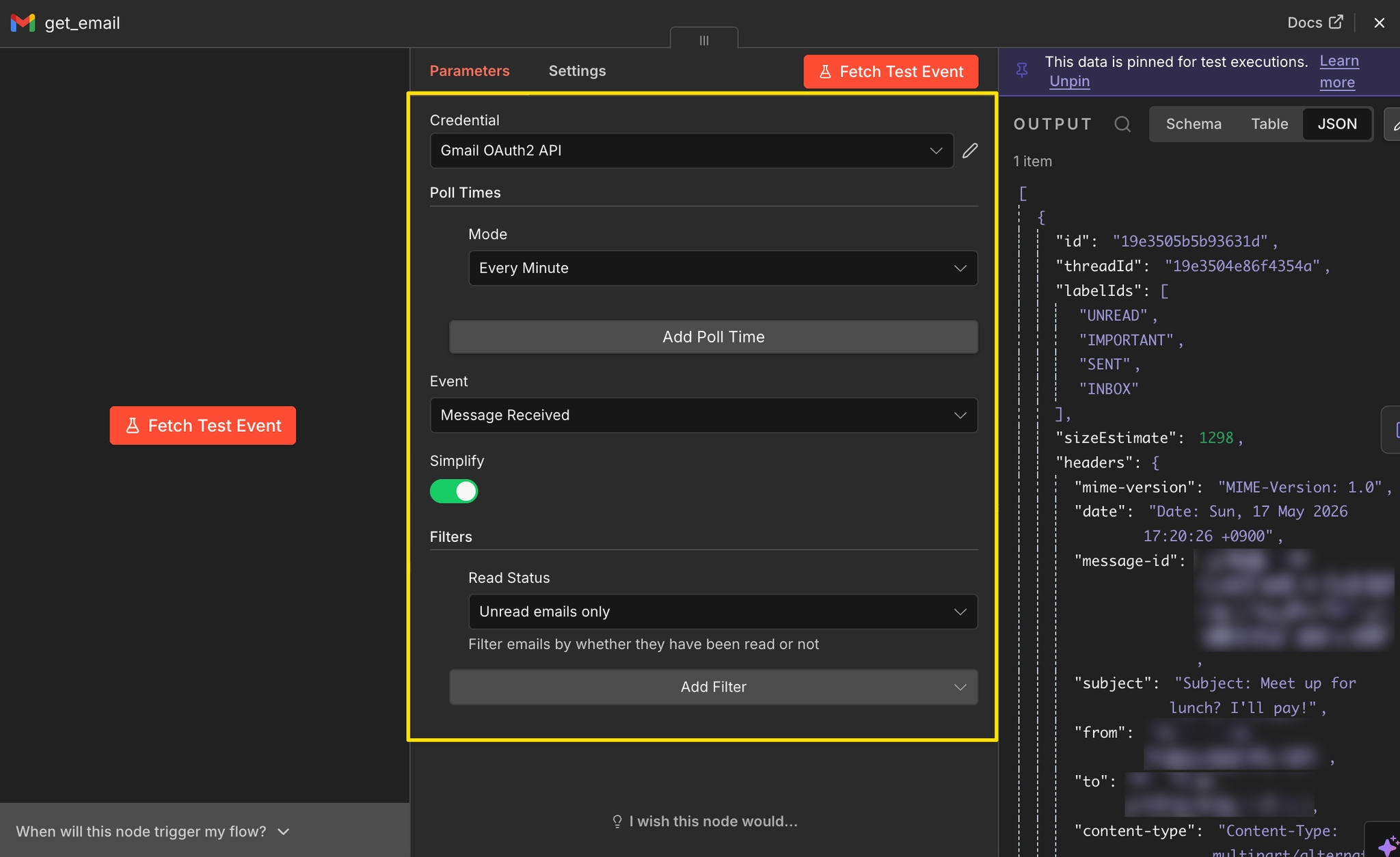Screen dimensions: 1400x857
Task: Edit credential with pencil icon
Action: [x=970, y=150]
